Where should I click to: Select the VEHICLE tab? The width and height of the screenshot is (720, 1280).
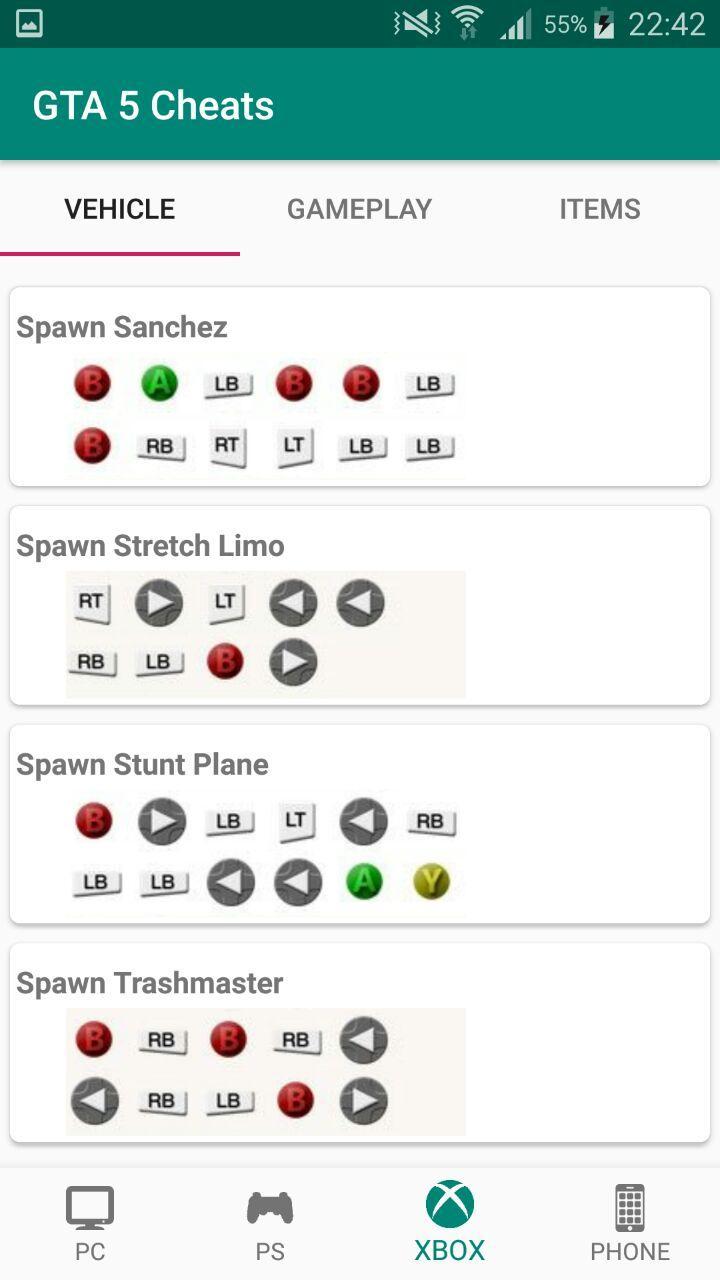(120, 209)
